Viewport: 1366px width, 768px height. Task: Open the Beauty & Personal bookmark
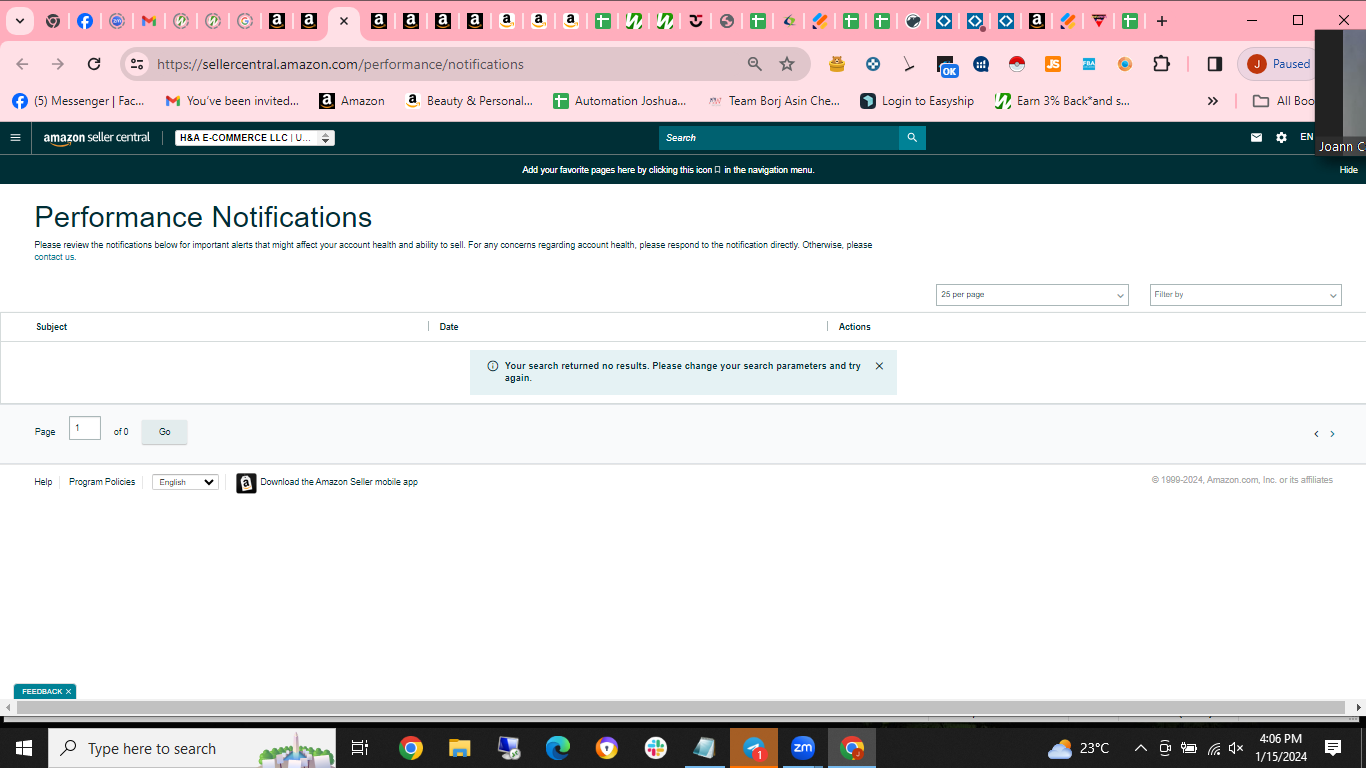[x=469, y=101]
